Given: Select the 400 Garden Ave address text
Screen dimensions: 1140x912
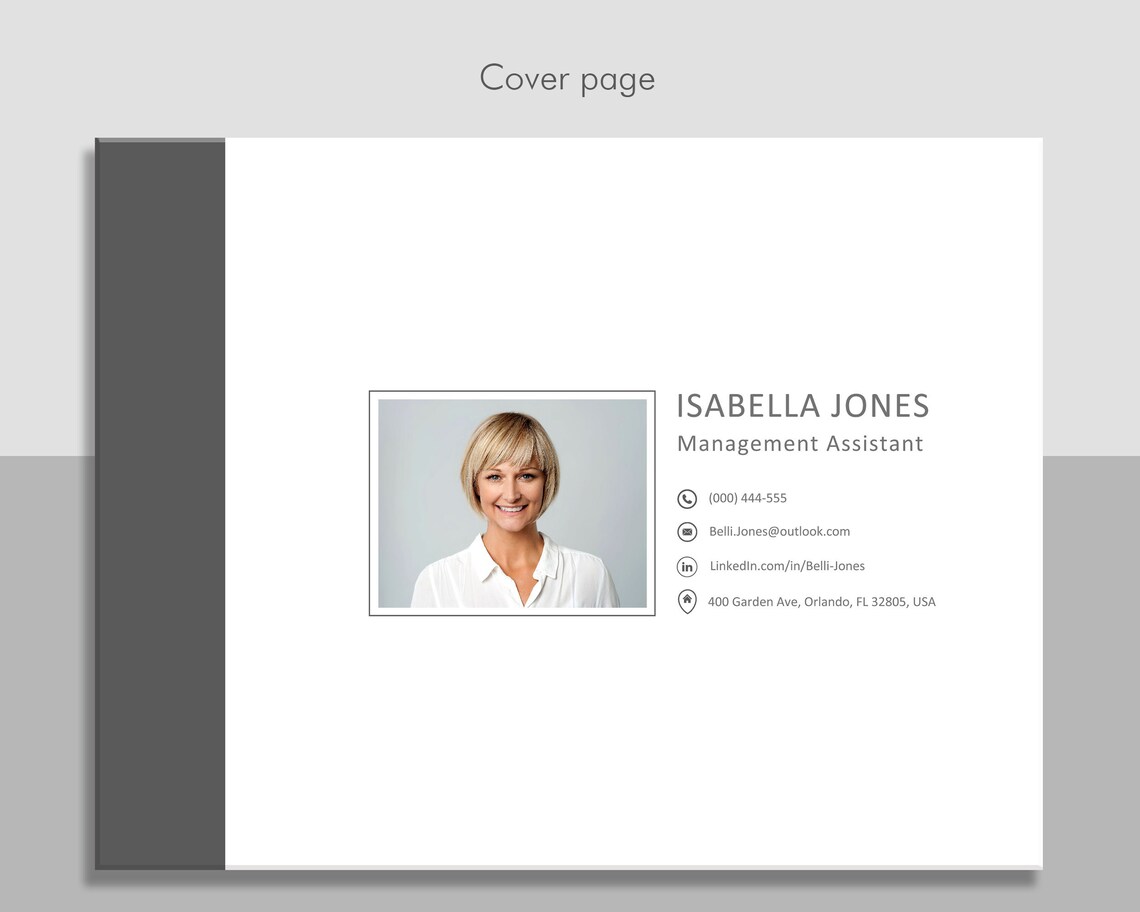Looking at the screenshot, I should (821, 601).
